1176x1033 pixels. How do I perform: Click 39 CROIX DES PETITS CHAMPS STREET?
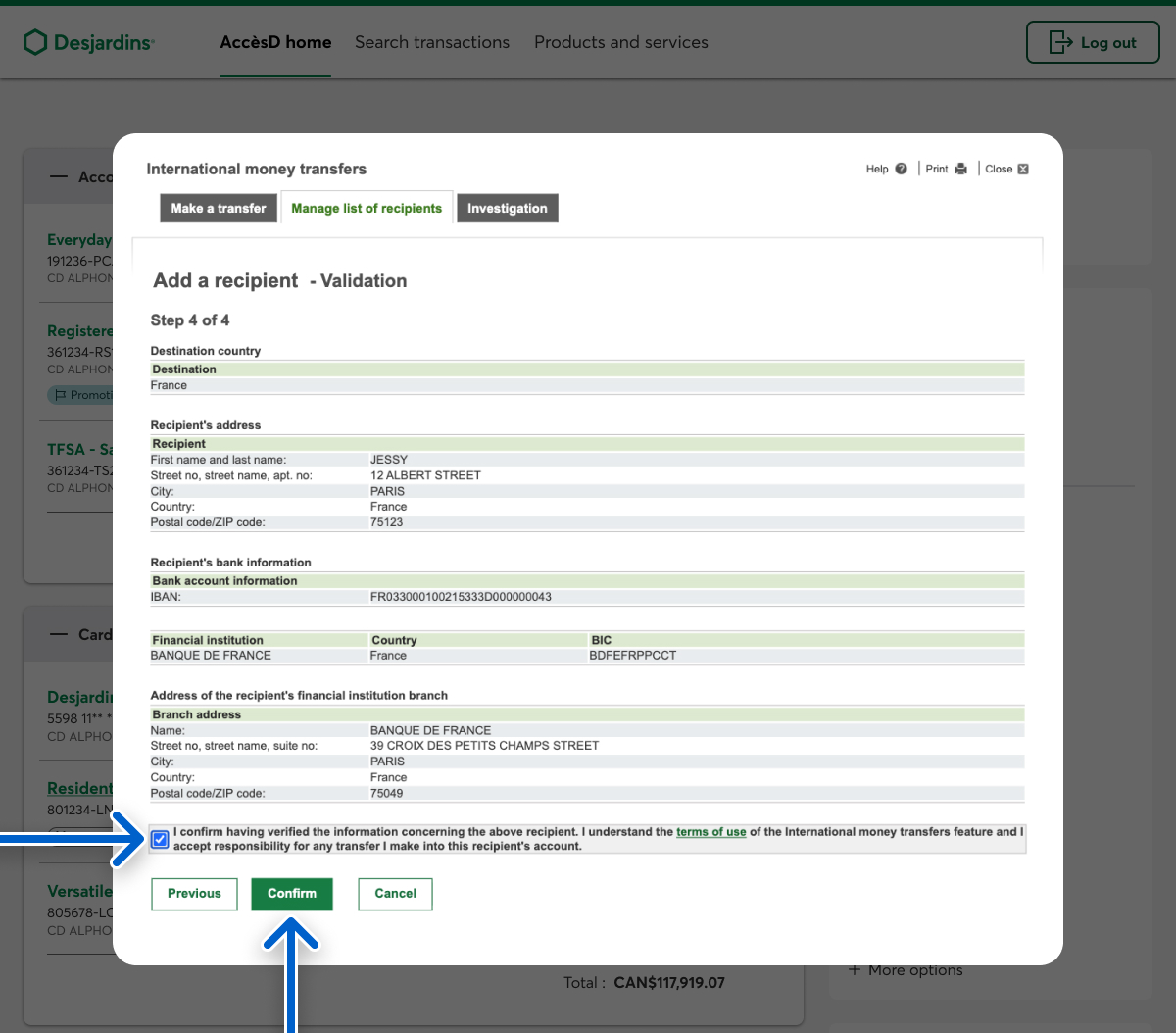click(484, 746)
